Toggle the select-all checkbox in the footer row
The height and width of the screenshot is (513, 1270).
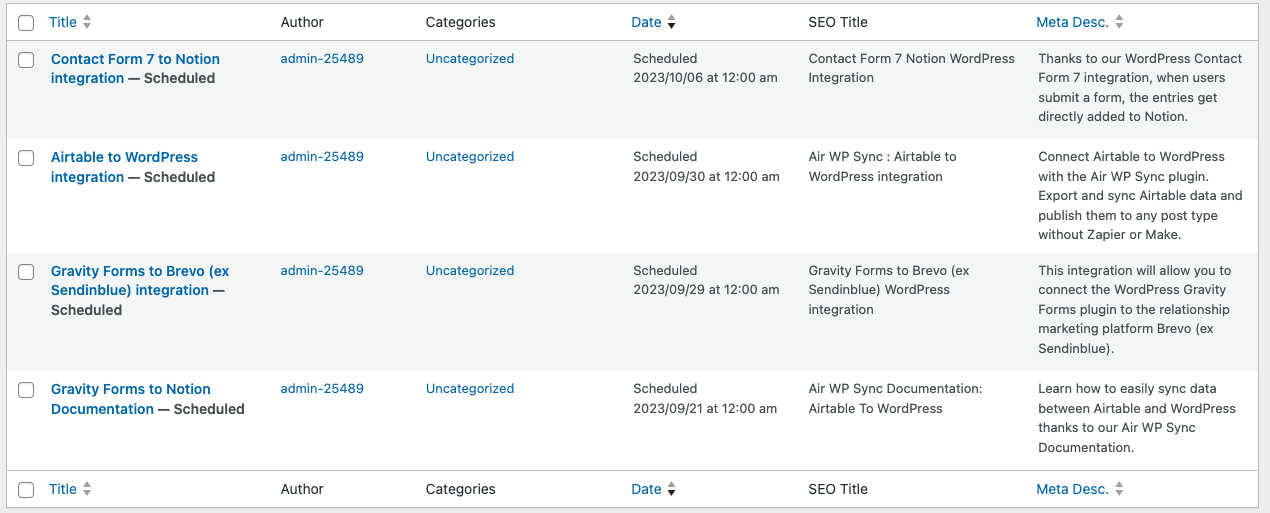pos(27,490)
